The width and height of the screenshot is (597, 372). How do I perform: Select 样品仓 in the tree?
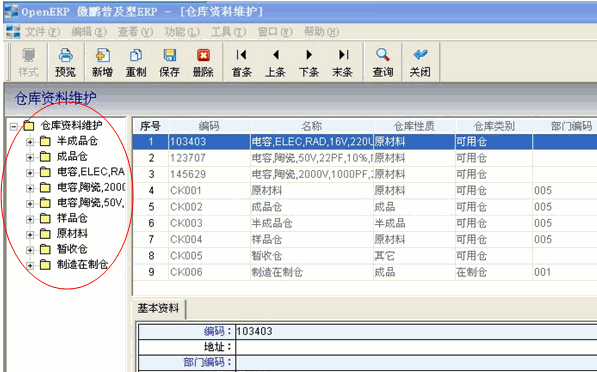tap(72, 218)
